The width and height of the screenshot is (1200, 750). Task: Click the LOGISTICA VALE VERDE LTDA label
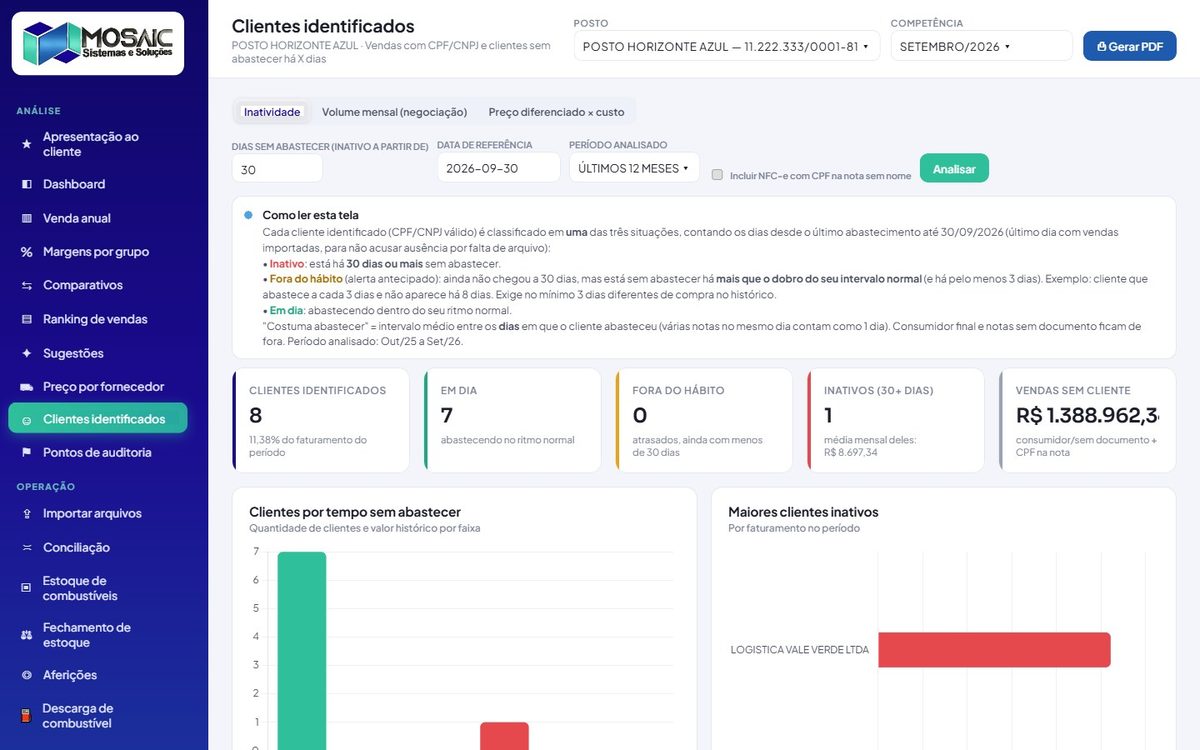[800, 650]
